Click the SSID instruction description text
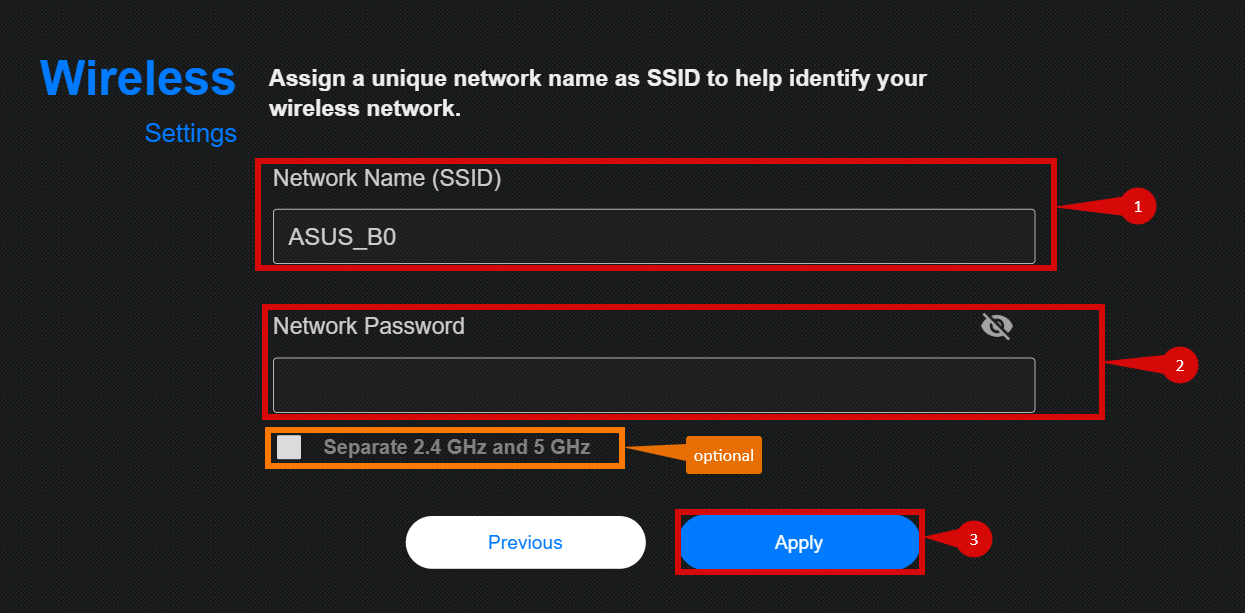Viewport: 1245px width, 613px height. coord(597,93)
